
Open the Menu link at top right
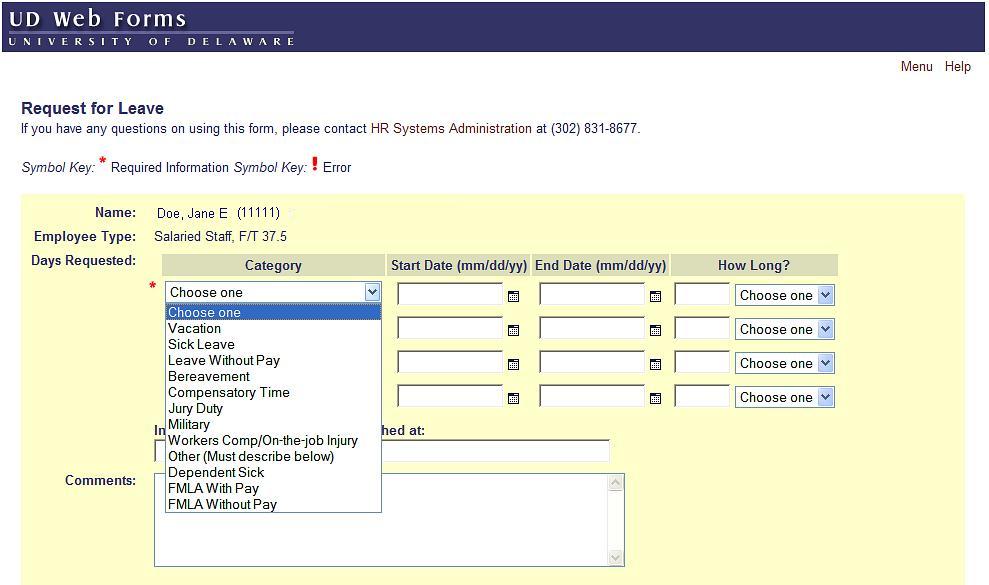coord(916,66)
